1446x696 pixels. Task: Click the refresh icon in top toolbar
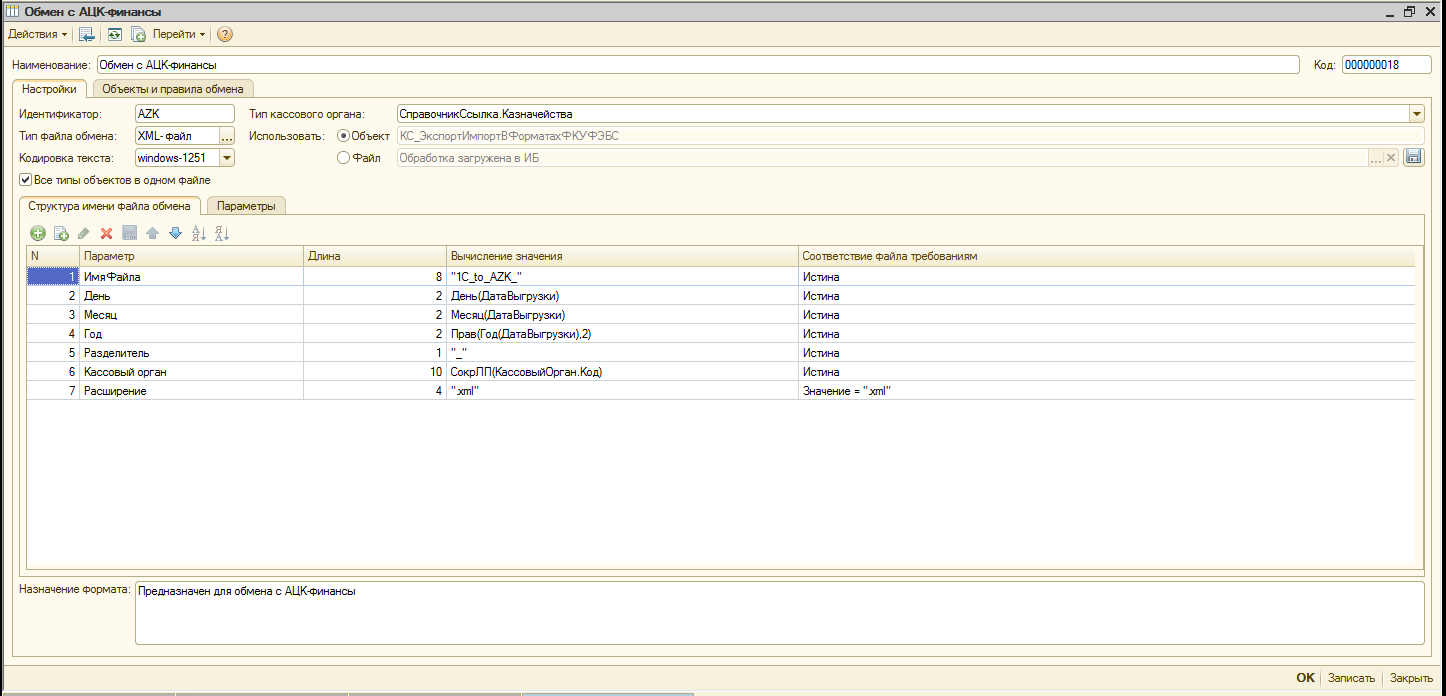point(115,34)
